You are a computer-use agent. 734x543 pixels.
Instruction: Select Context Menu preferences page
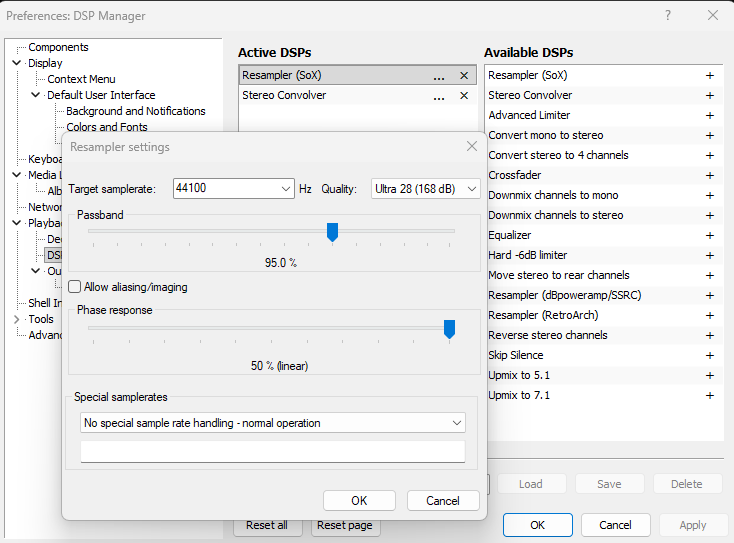(81, 79)
